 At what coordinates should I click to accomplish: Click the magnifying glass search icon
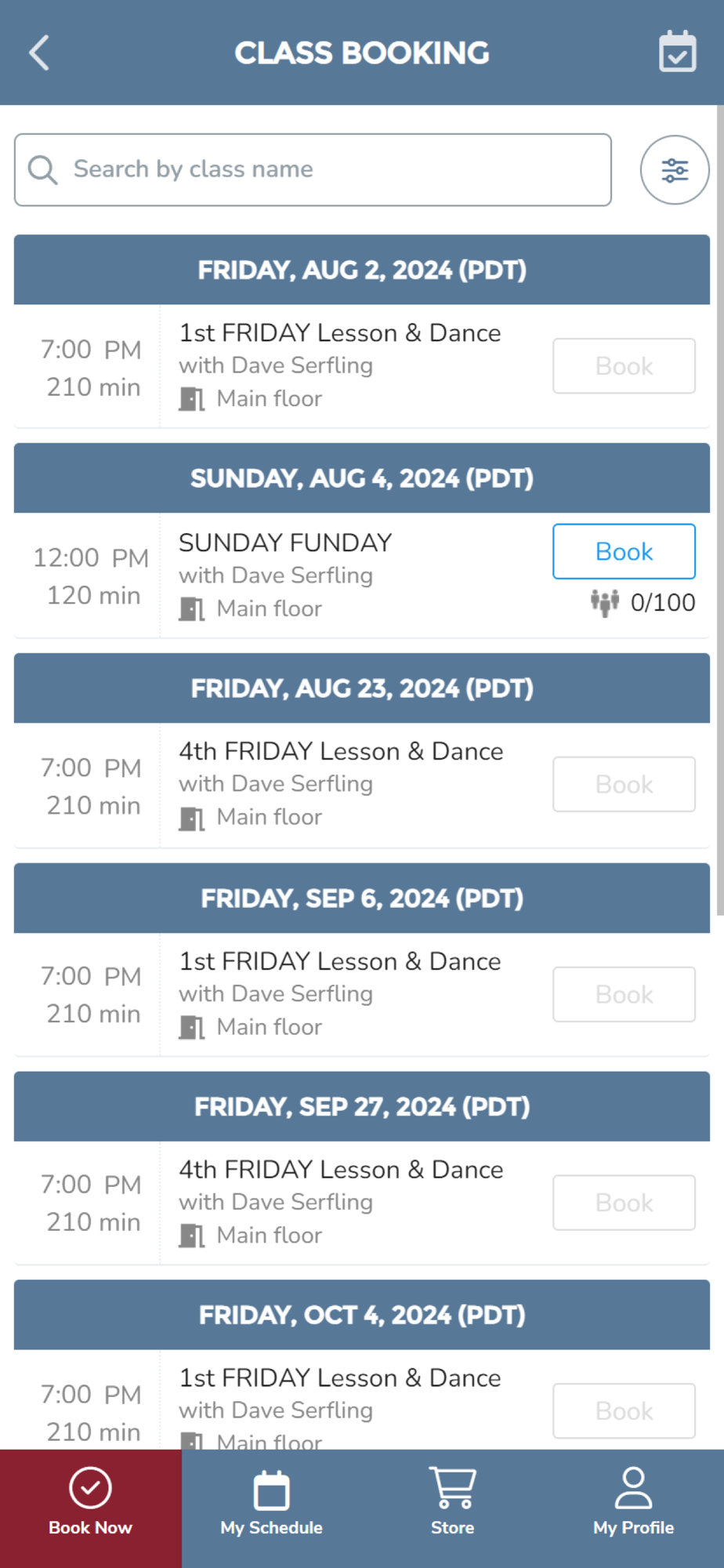pos(42,169)
